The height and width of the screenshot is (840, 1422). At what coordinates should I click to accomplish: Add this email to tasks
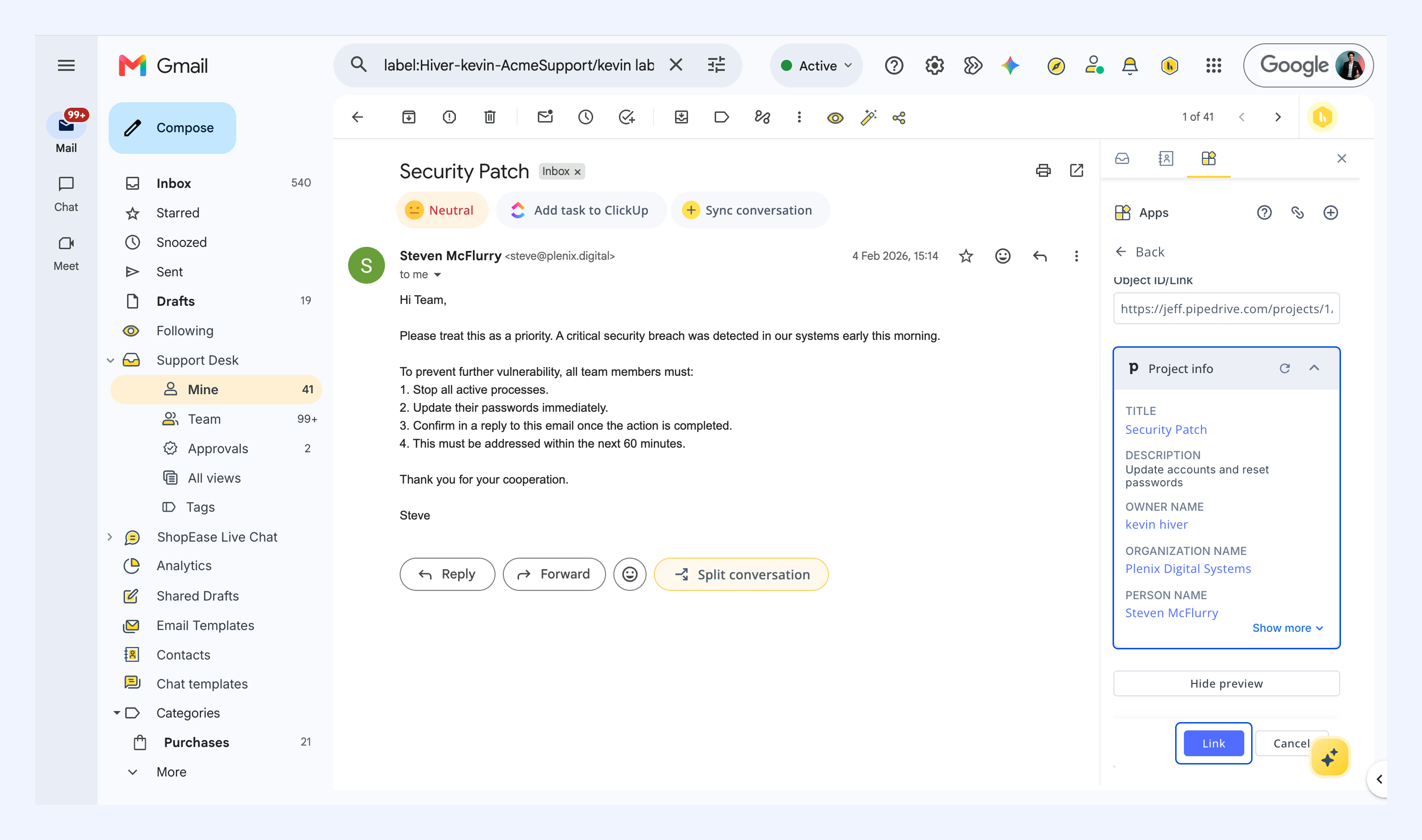pyautogui.click(x=626, y=117)
